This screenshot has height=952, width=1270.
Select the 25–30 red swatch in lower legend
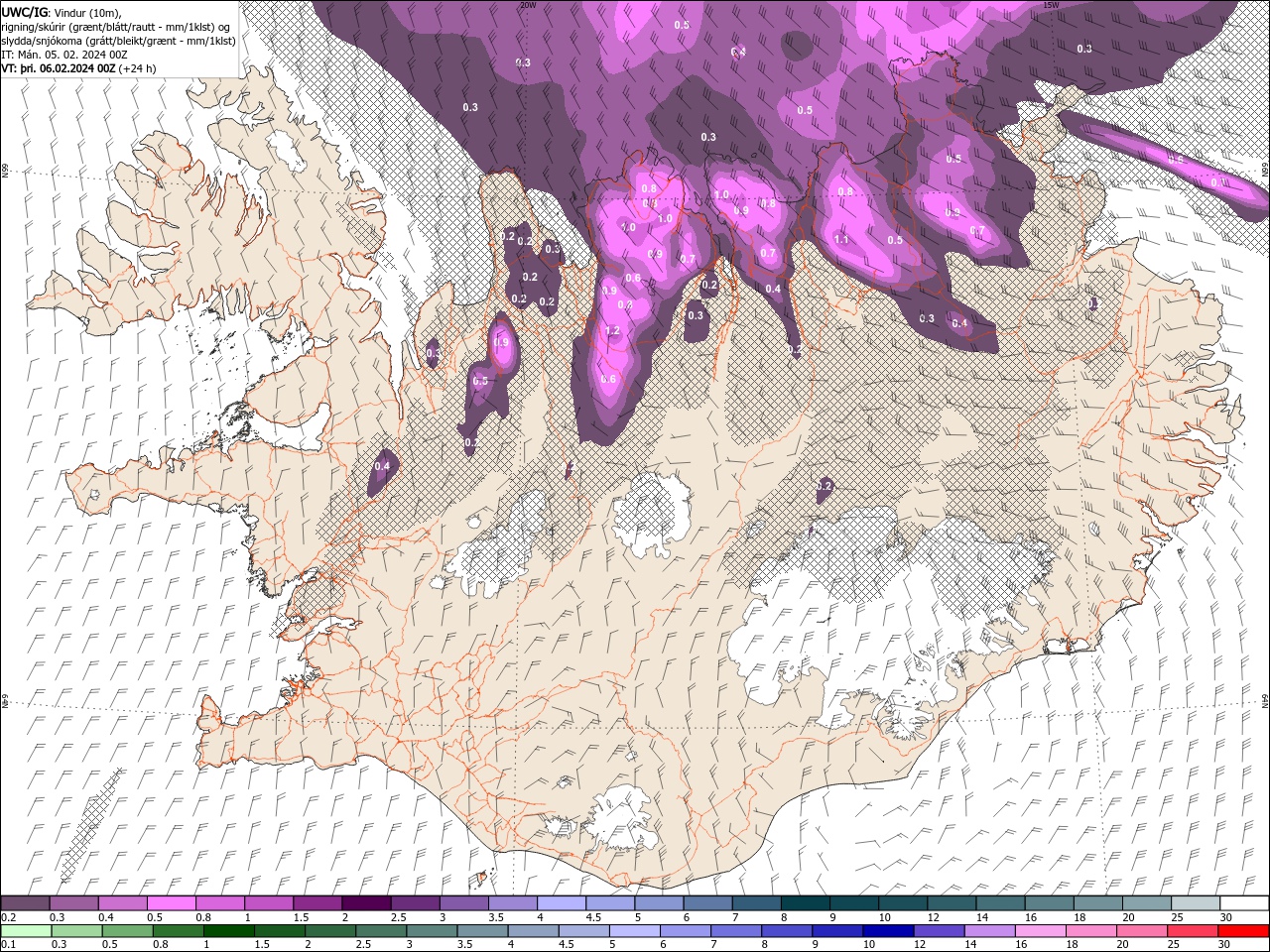point(1193,931)
